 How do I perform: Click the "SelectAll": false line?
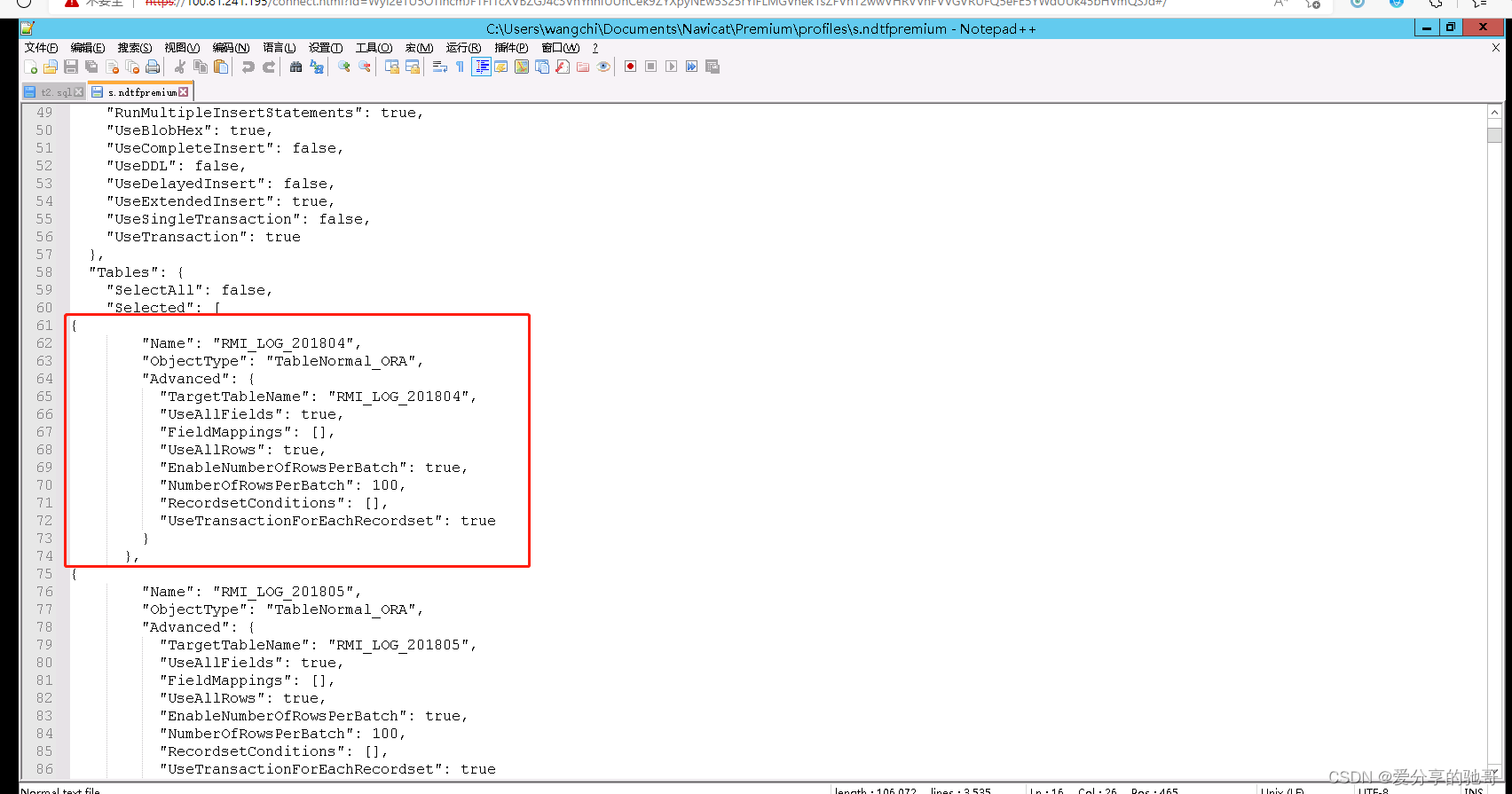pyautogui.click(x=190, y=290)
